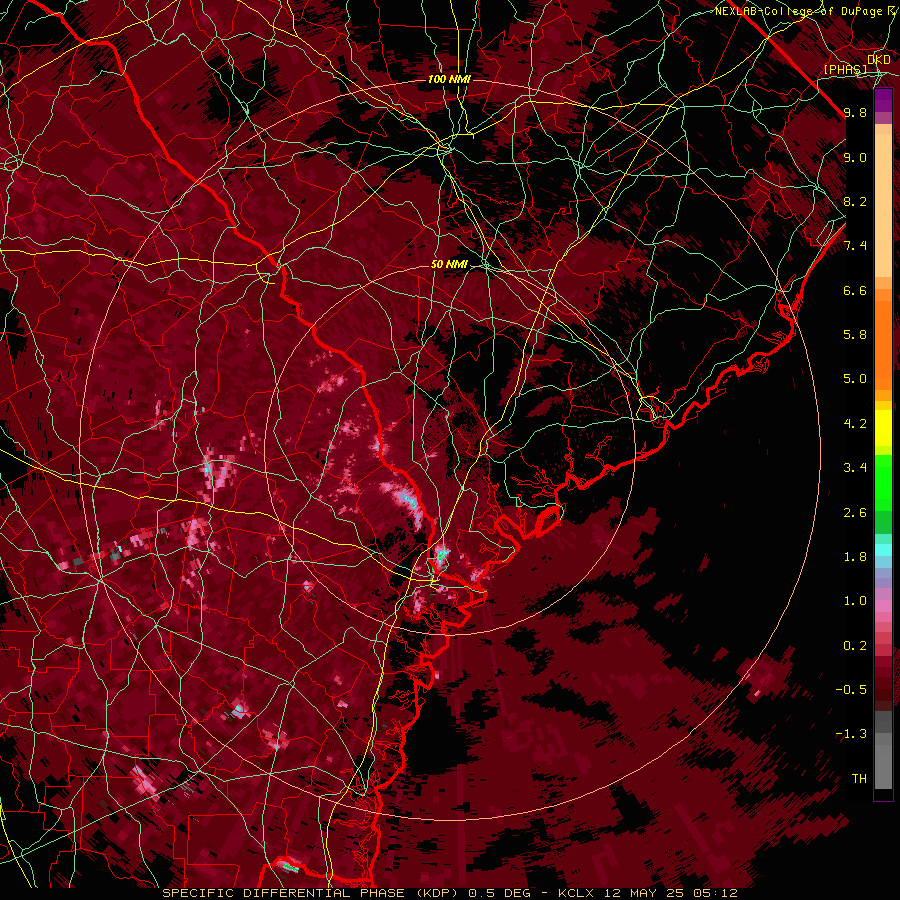Viewport: 900px width, 900px height.
Task: Click the 5.8 scale value
Action: 855,335
